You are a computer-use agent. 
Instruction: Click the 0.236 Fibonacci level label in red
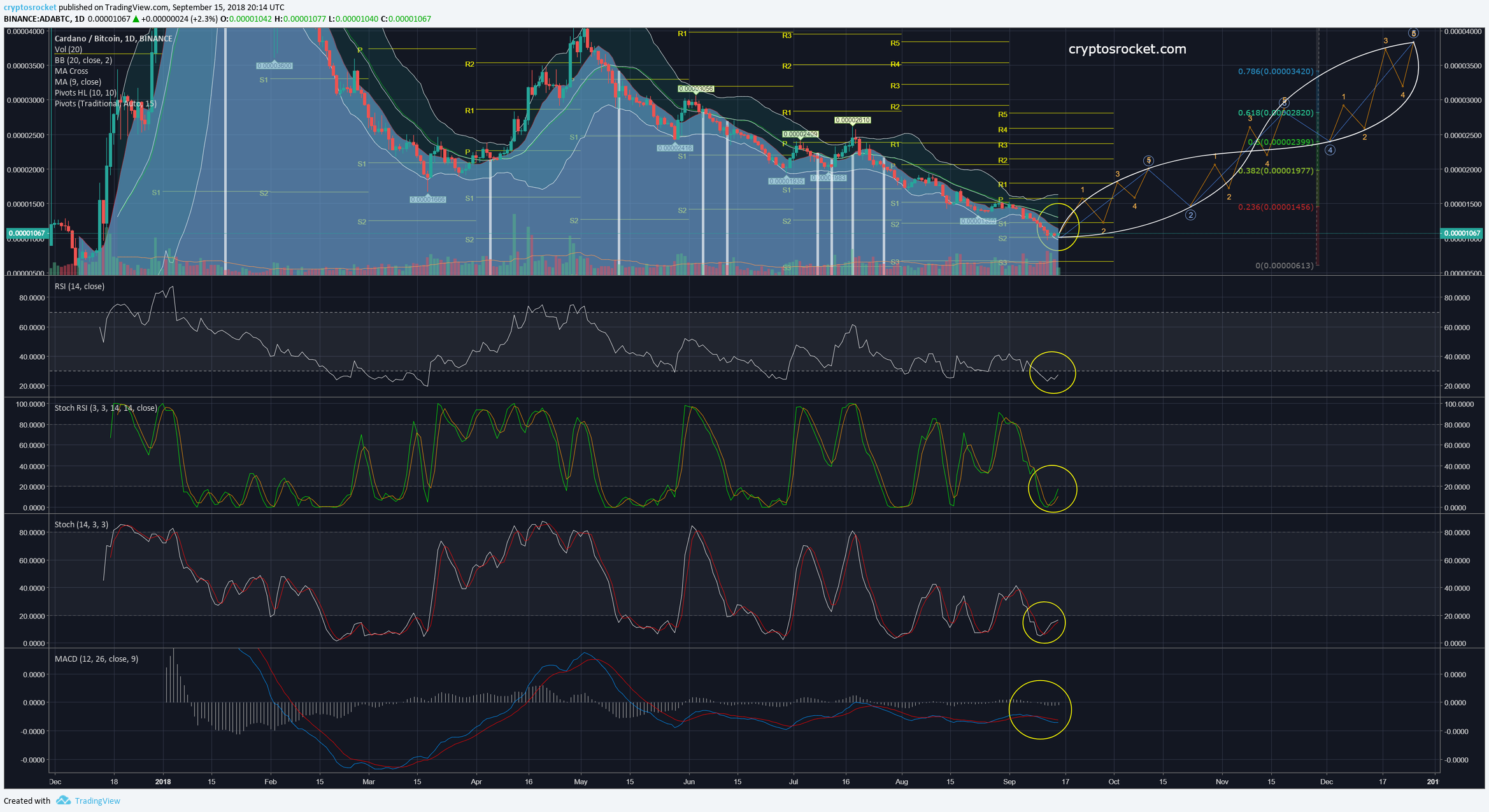coord(1275,207)
